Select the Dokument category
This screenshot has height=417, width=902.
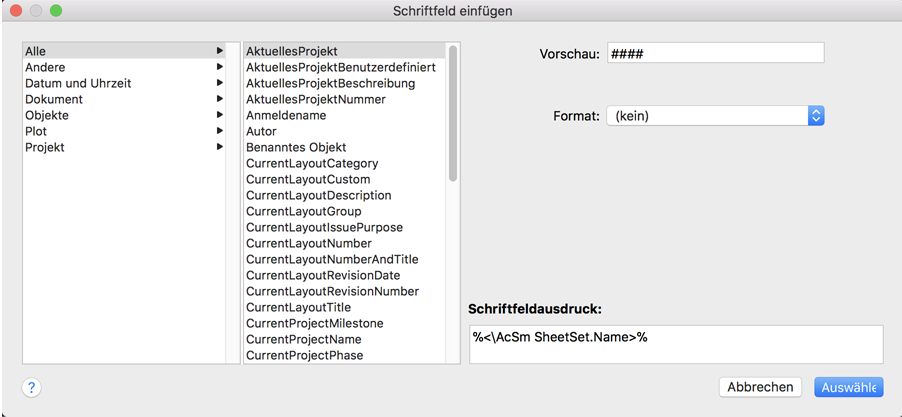54,99
